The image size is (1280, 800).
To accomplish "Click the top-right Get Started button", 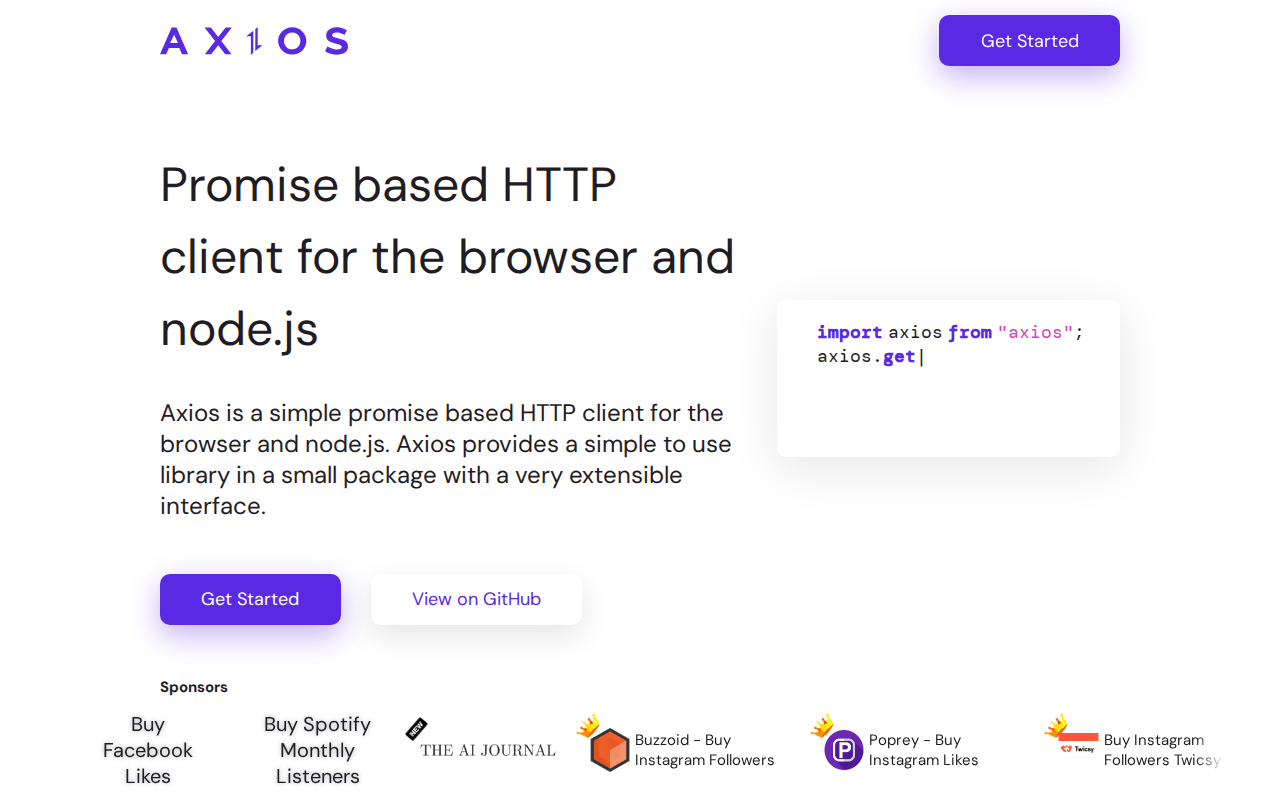I will tap(1029, 41).
